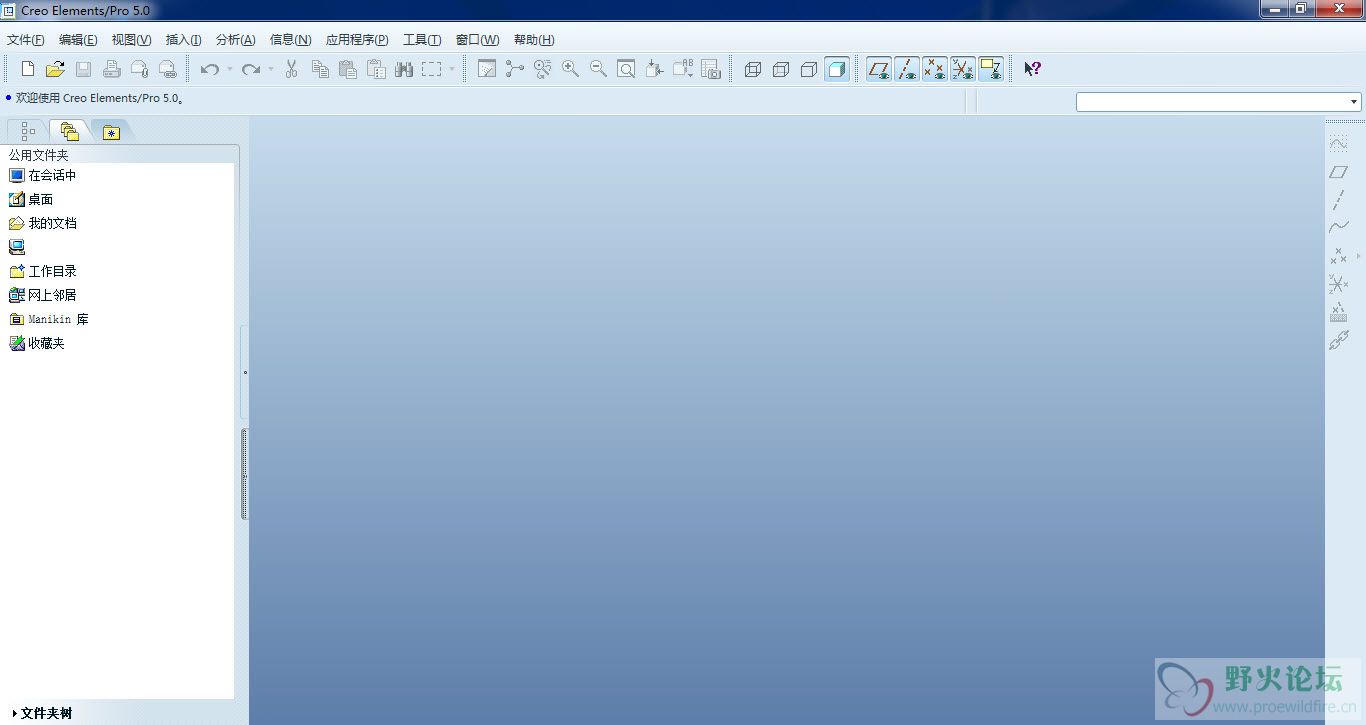Click the Copy icon in the toolbar
This screenshot has width=1366, height=725.
[x=320, y=69]
